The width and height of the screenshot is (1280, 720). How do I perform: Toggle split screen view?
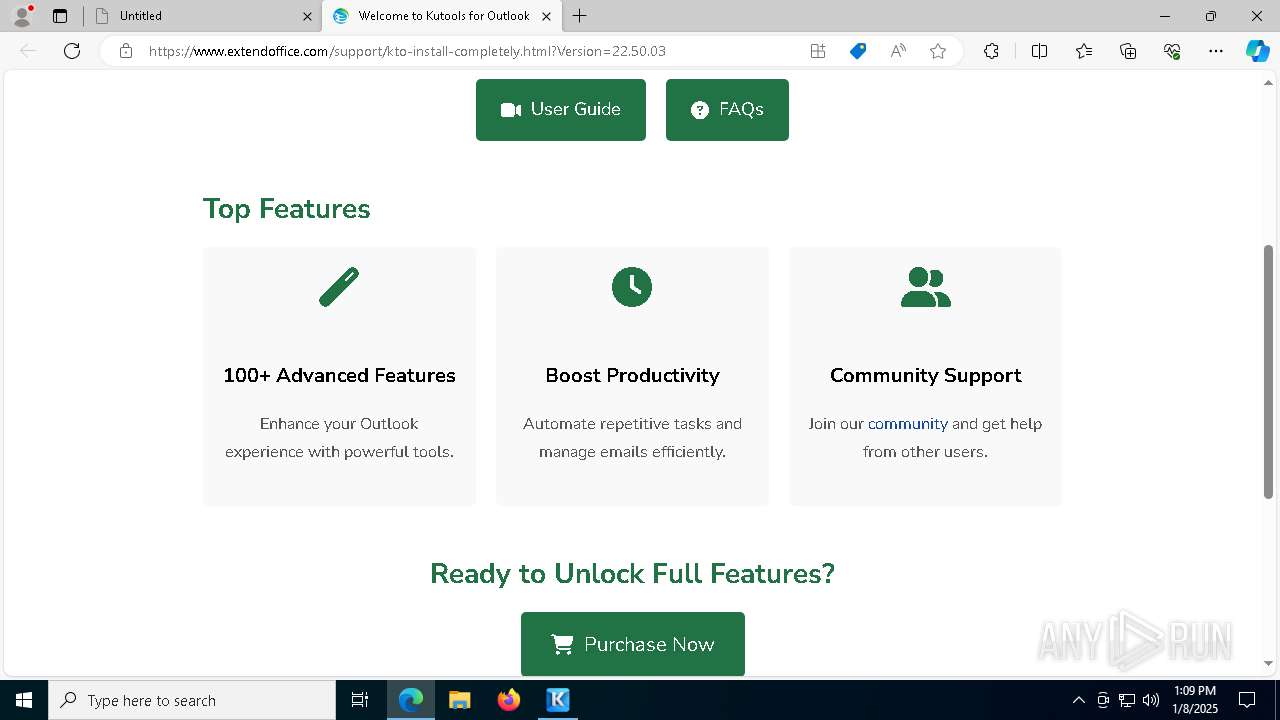(1039, 51)
